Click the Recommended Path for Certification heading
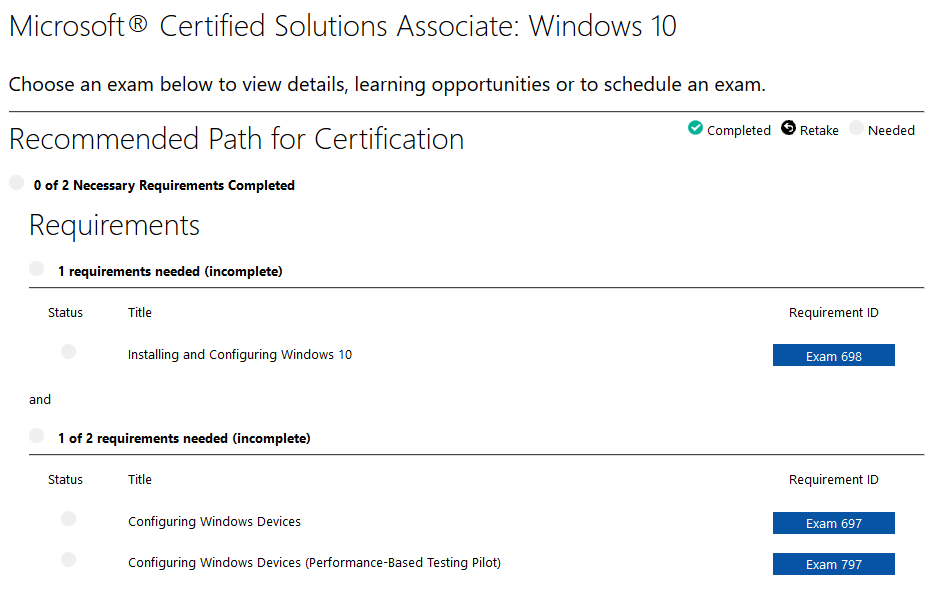Screen dimensions: 949x603 coord(237,139)
